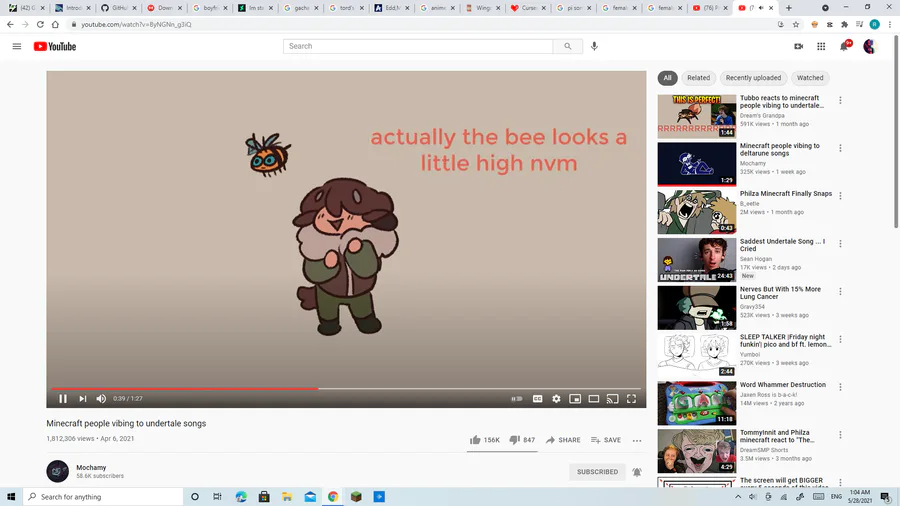Open the deltarune songs video options menu
This screenshot has height=506, width=900.
[840, 148]
